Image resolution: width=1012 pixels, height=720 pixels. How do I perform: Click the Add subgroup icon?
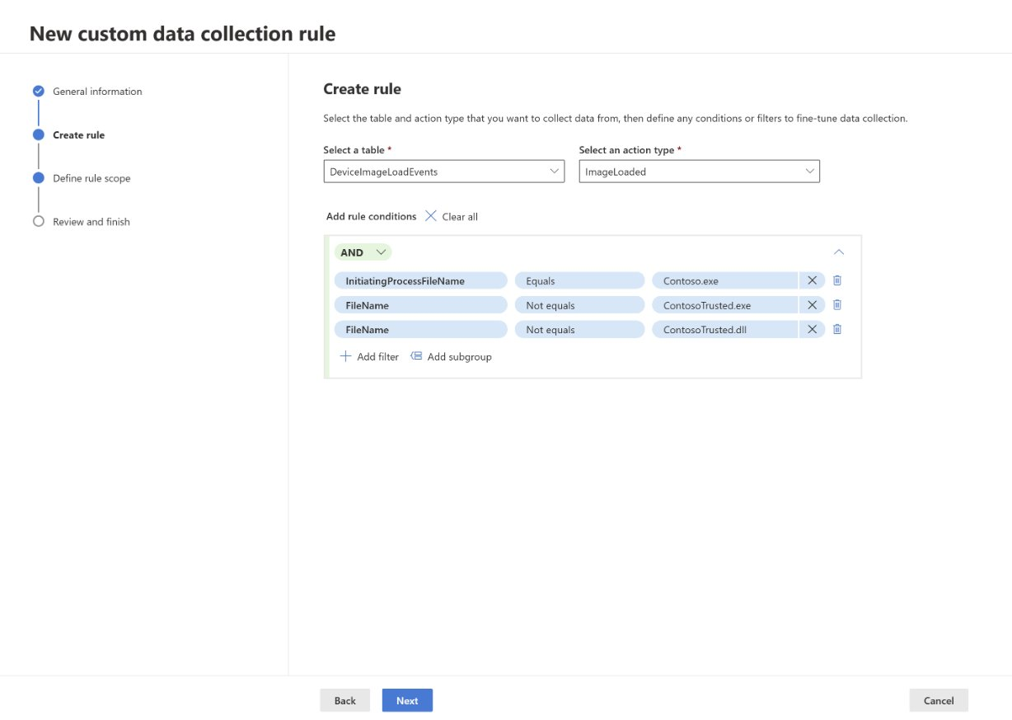click(417, 357)
